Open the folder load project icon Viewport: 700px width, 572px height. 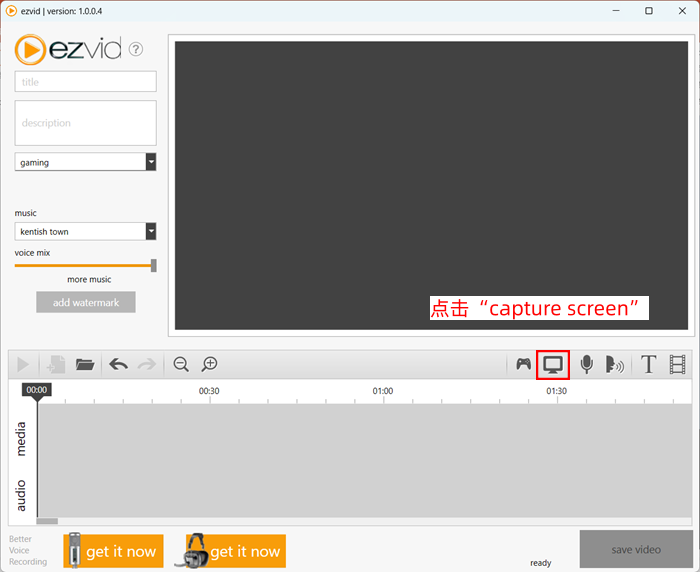coord(85,364)
